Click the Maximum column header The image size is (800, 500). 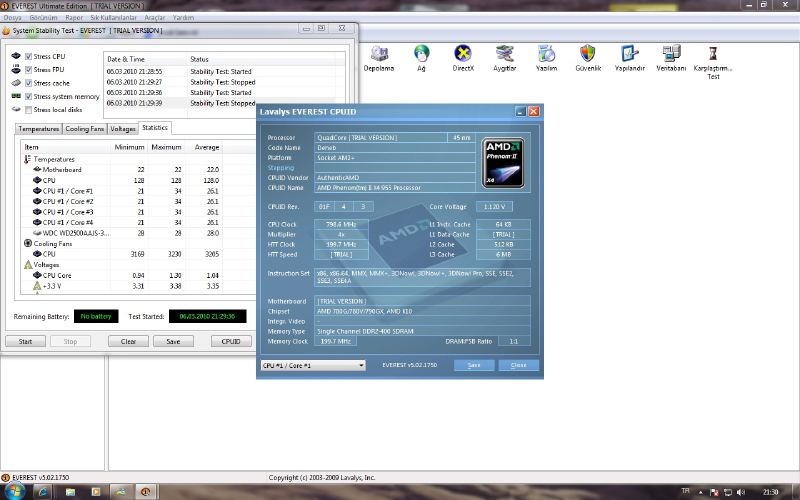pos(166,147)
